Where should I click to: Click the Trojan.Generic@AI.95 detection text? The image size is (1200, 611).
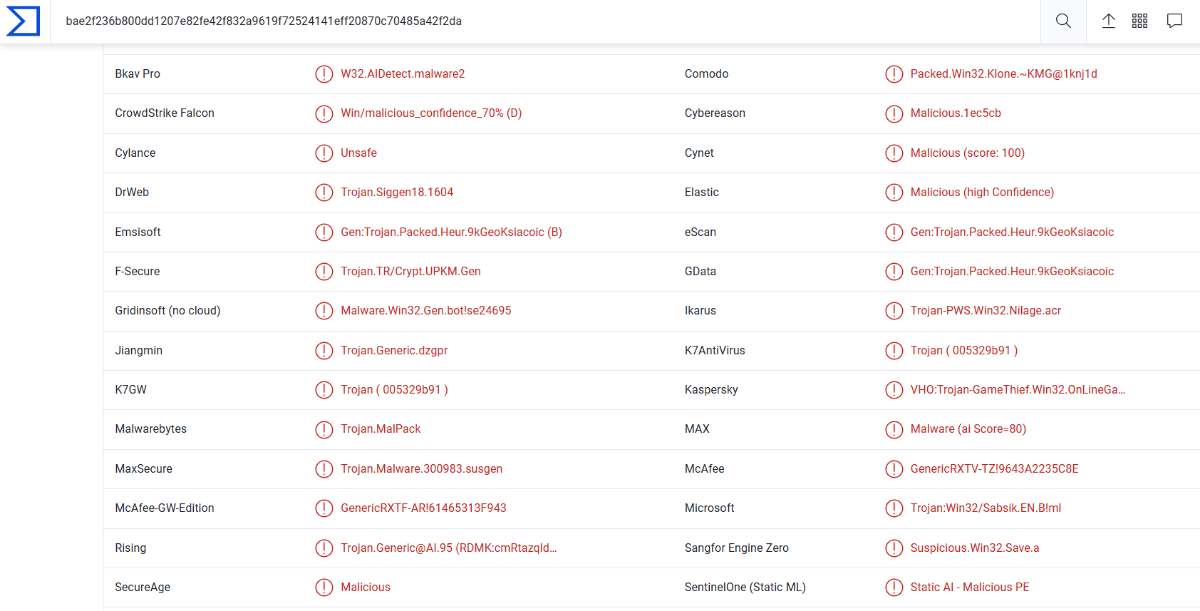pos(449,548)
